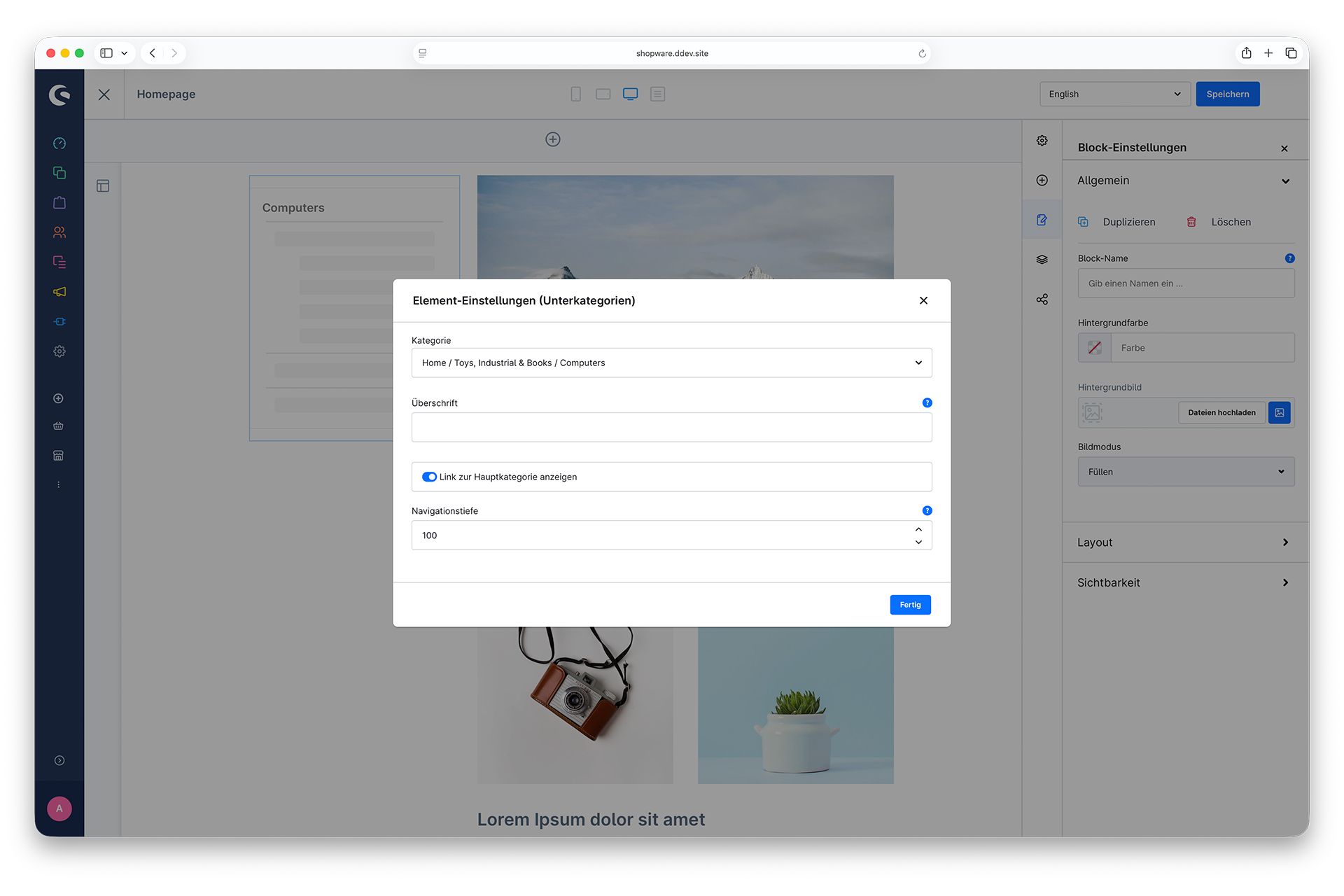This screenshot has width=1344, height=896.
Task: Show help for Block-Name
Action: pos(1290,258)
